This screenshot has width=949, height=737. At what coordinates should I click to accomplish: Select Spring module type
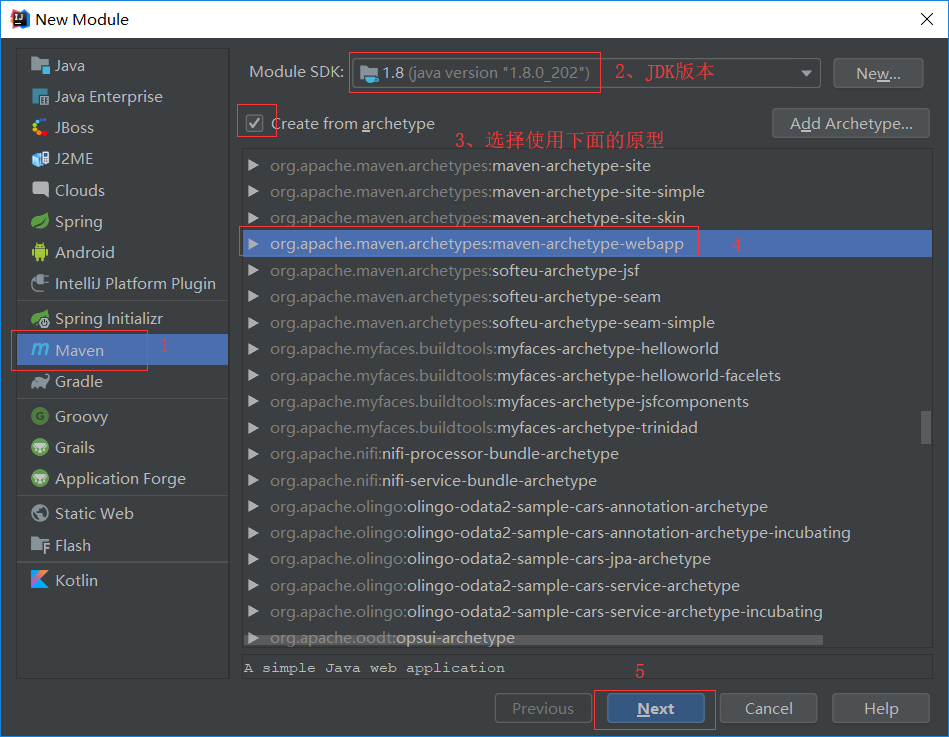point(122,221)
